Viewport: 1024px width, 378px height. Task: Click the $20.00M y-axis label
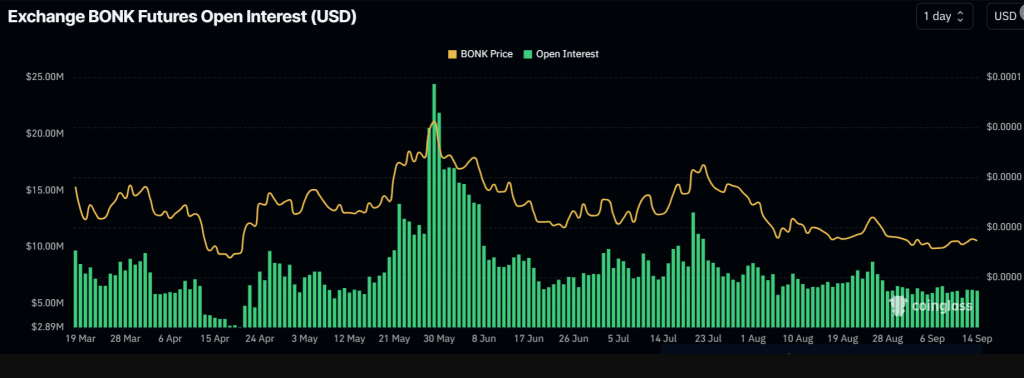(x=45, y=133)
